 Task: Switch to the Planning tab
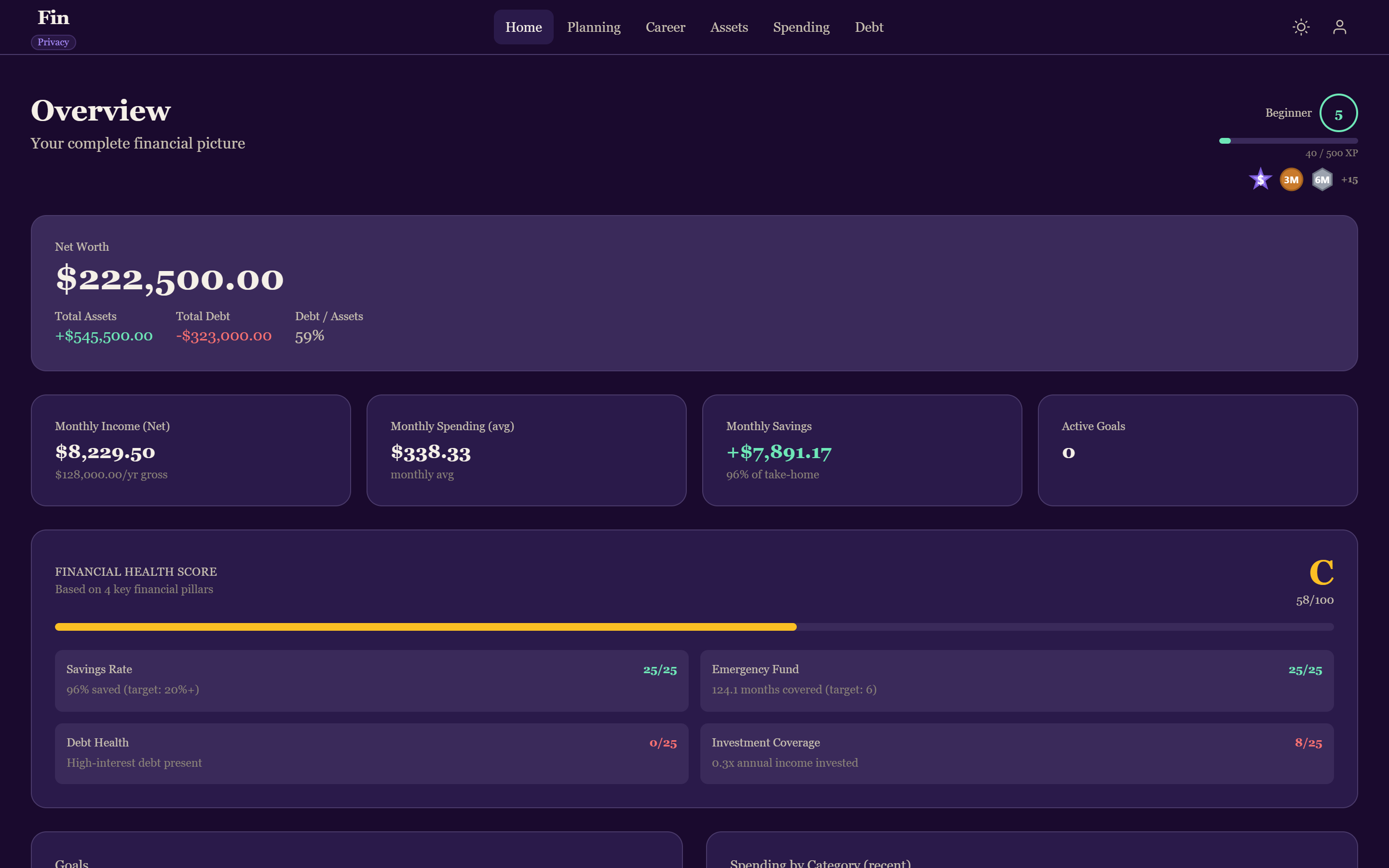click(594, 27)
